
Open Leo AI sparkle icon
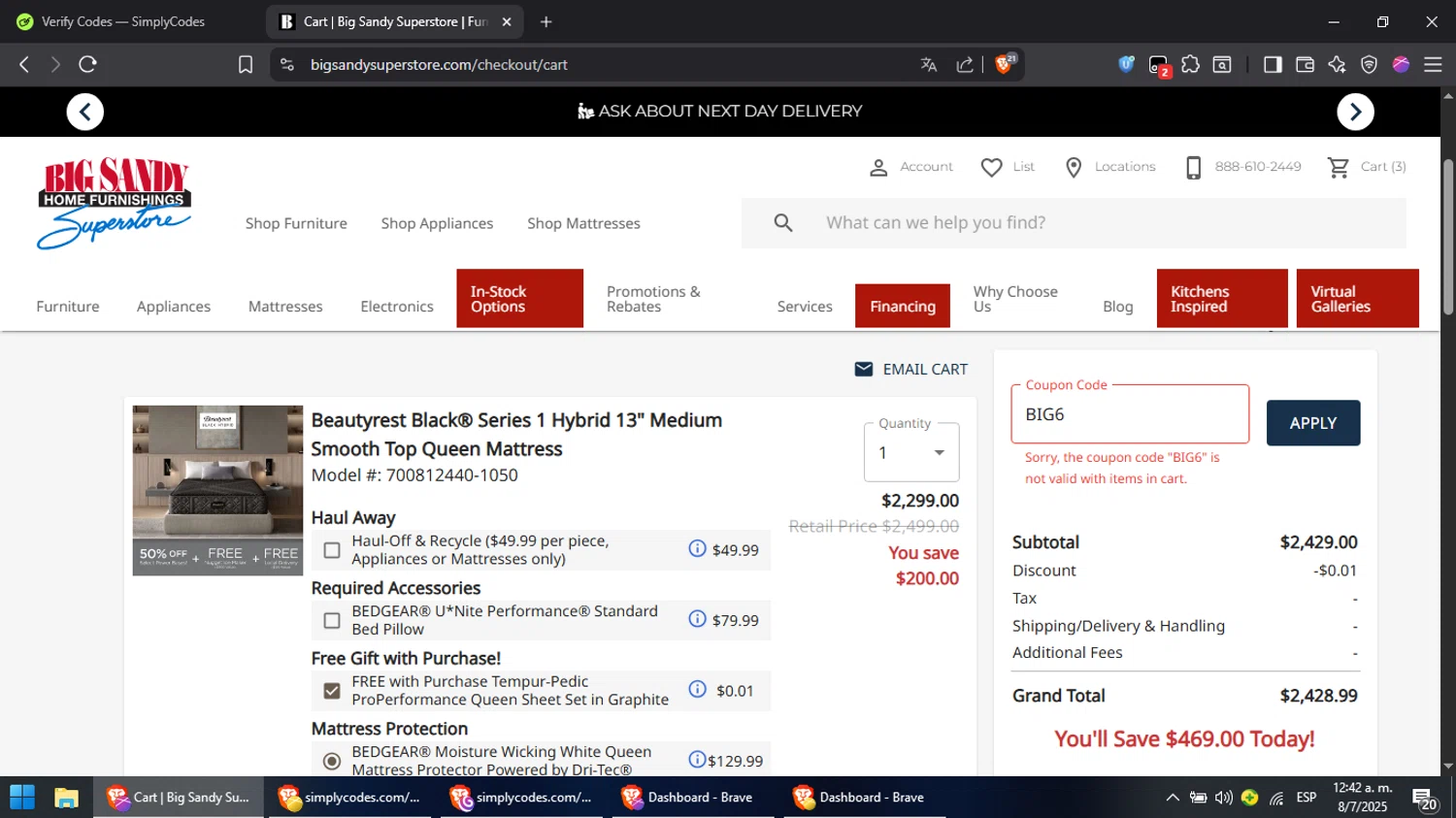point(1337,64)
